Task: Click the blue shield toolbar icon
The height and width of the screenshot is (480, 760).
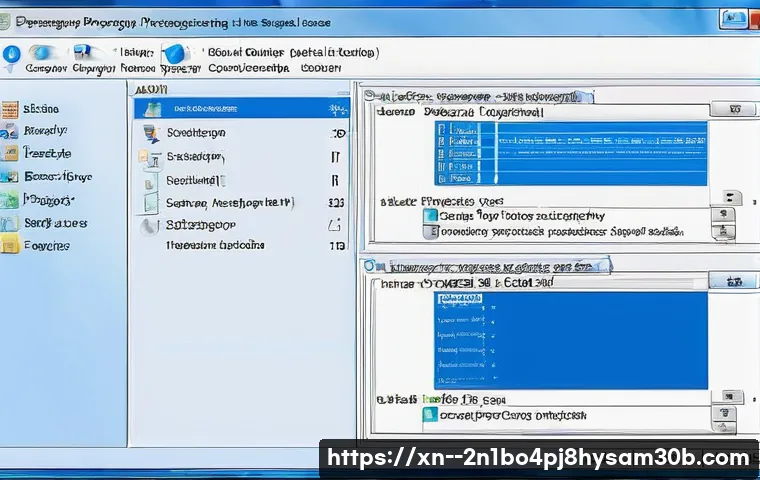Action: pos(174,53)
